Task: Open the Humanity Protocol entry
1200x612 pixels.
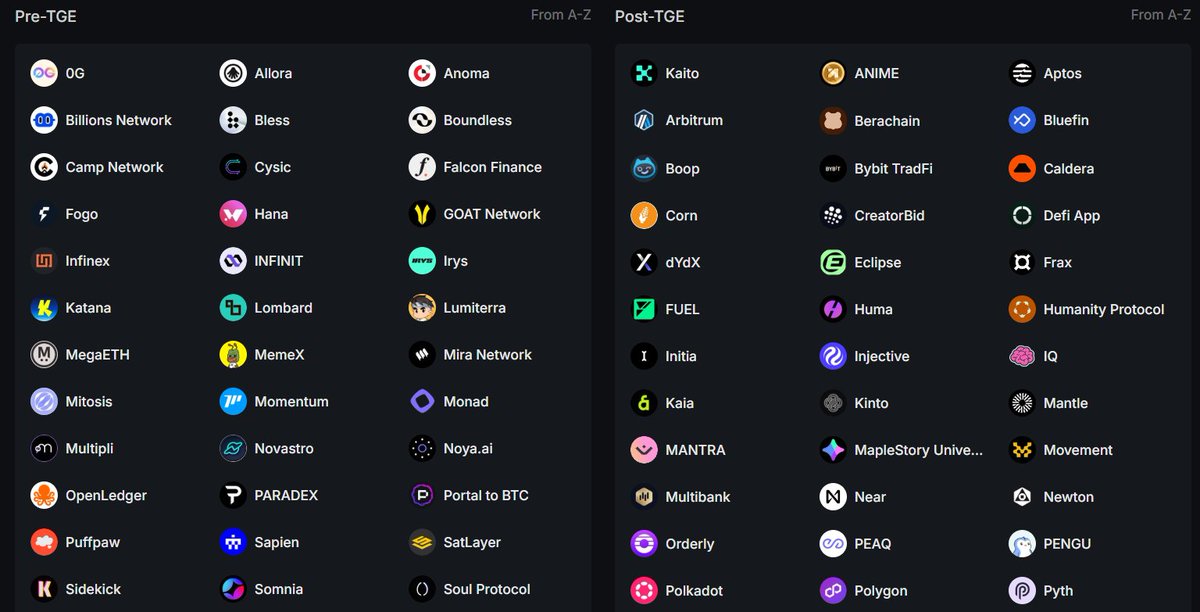Action: point(1104,309)
